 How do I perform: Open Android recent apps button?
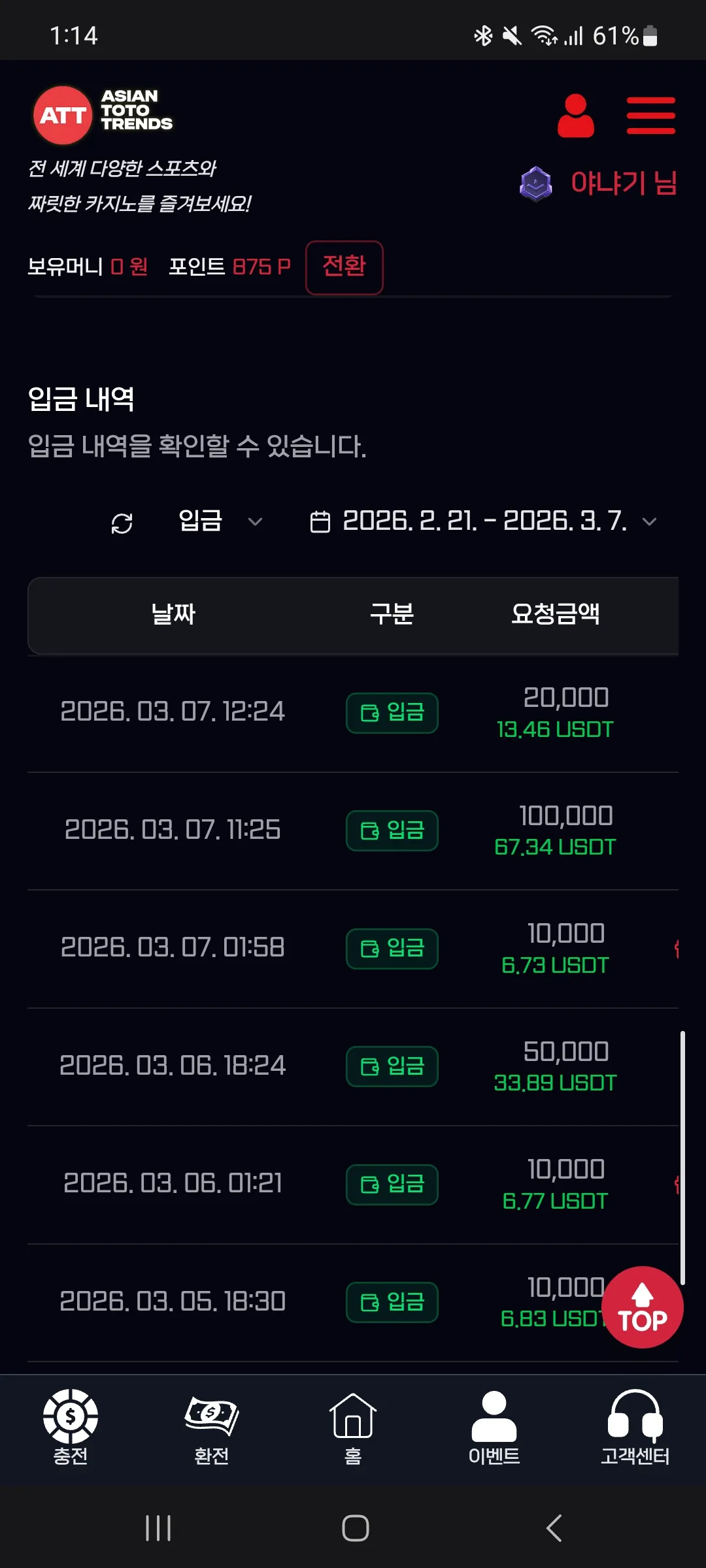point(158,1528)
